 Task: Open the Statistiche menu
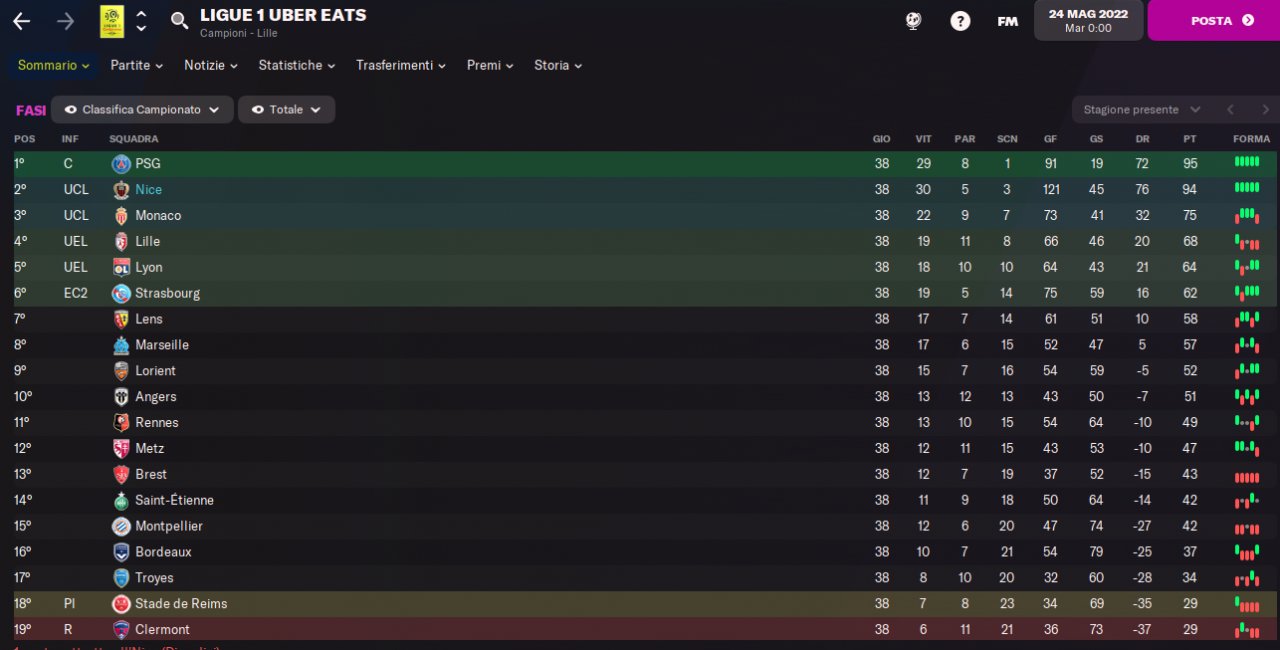pyautogui.click(x=296, y=65)
